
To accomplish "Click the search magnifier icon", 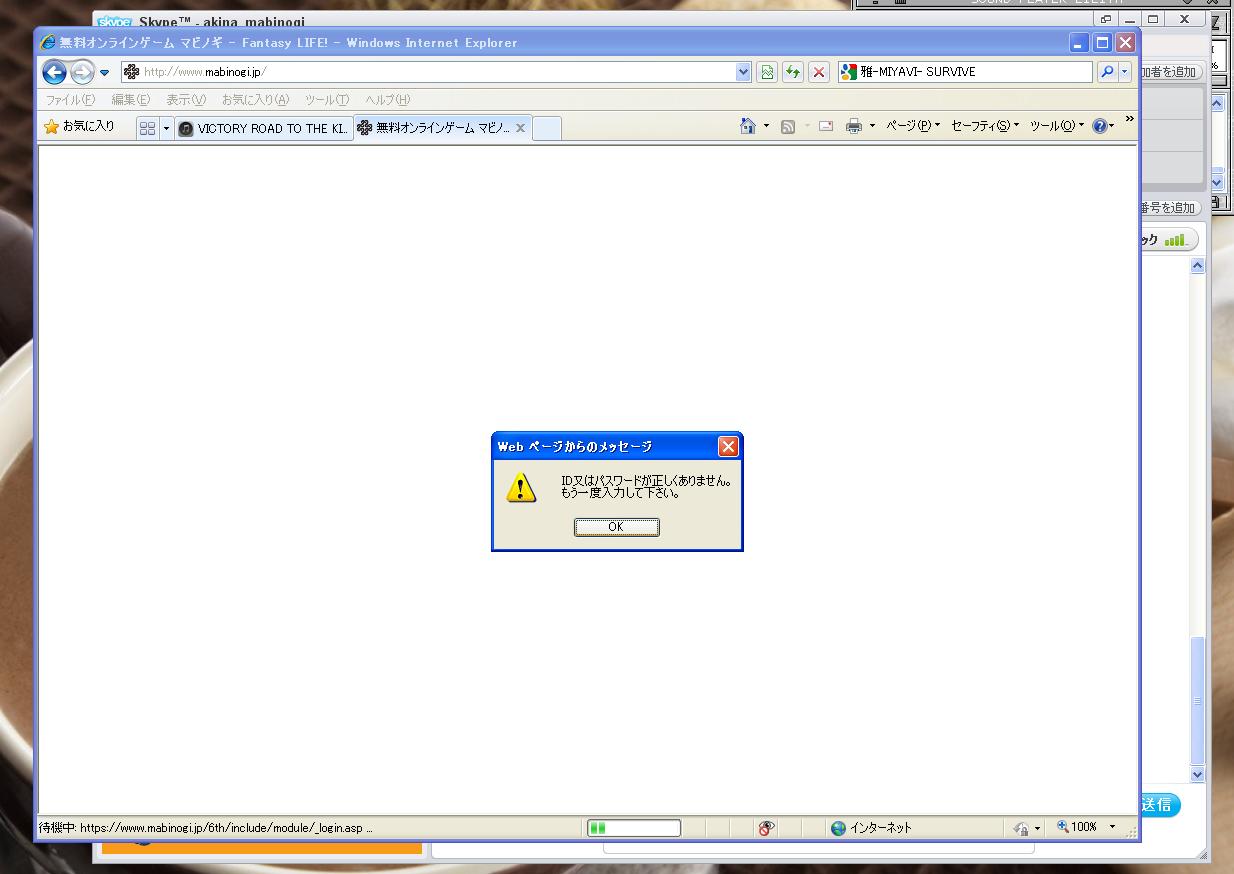I will (1106, 72).
